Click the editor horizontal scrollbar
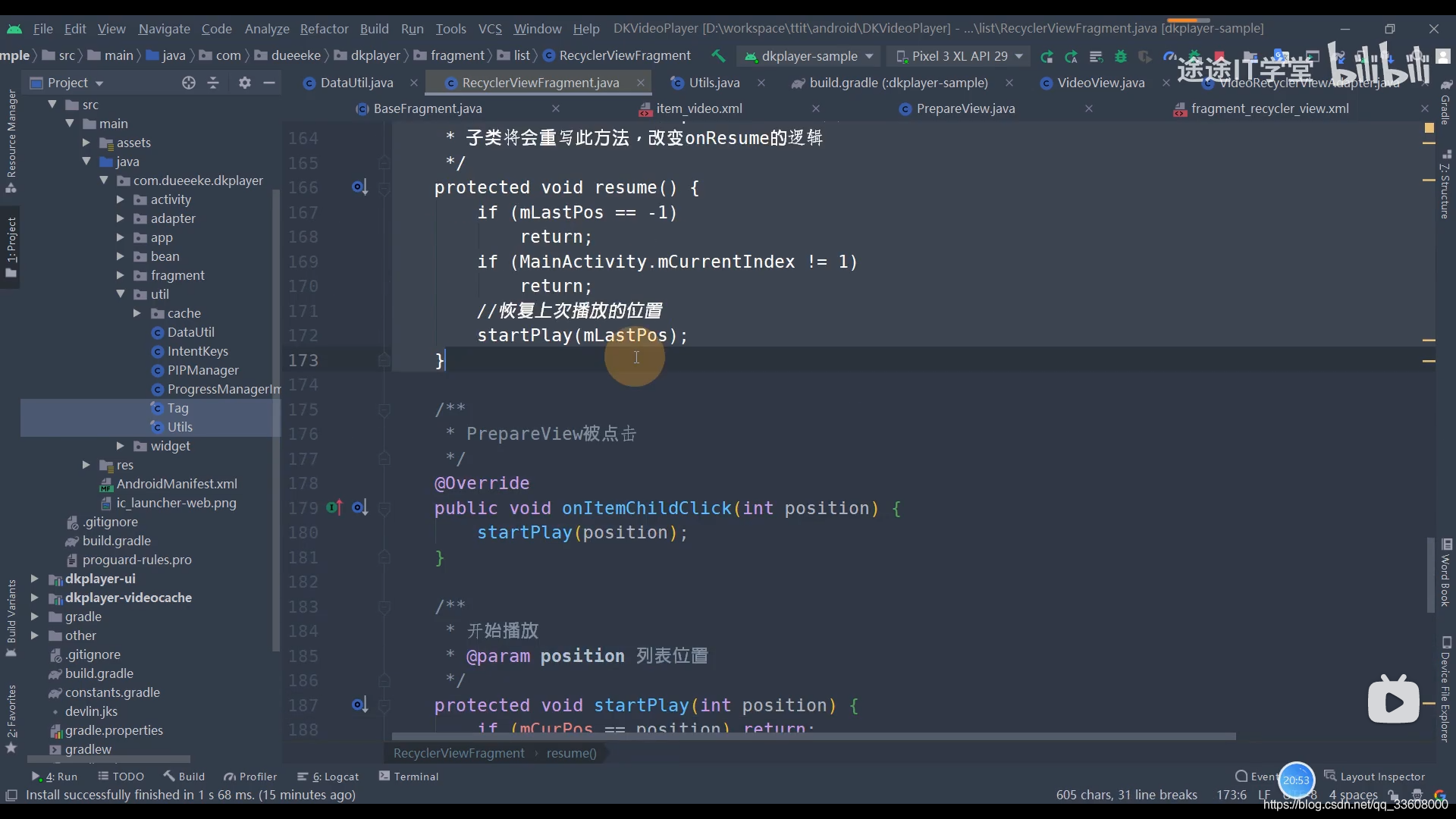 (814, 736)
